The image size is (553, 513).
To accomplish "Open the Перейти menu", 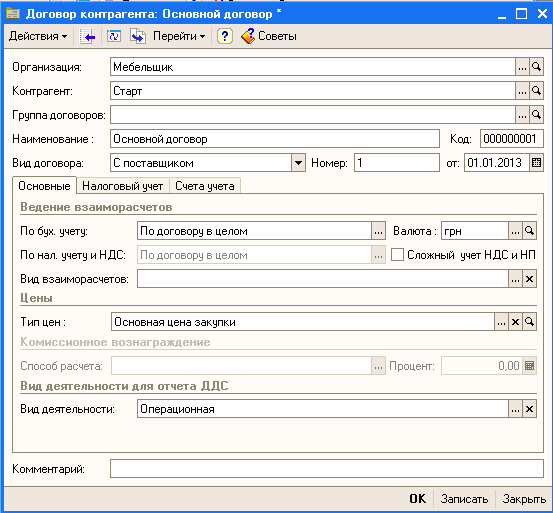I will [179, 36].
